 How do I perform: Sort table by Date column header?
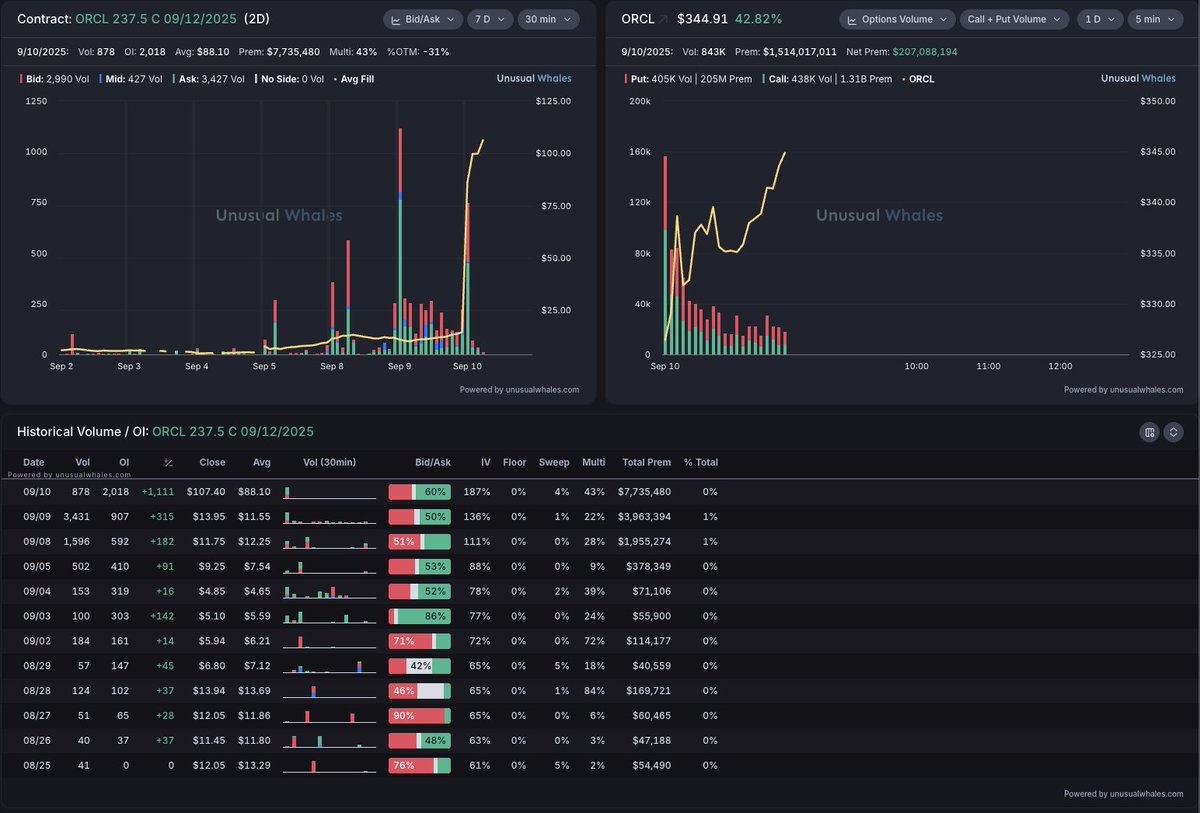(x=33, y=462)
